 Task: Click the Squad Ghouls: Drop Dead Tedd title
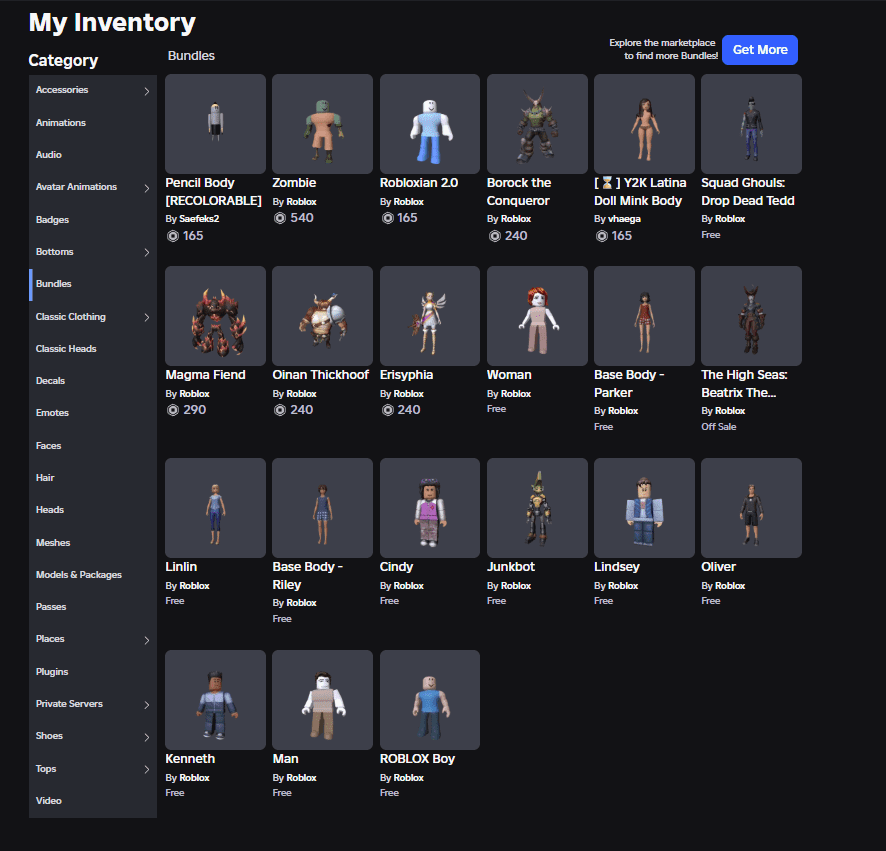[x=748, y=191]
